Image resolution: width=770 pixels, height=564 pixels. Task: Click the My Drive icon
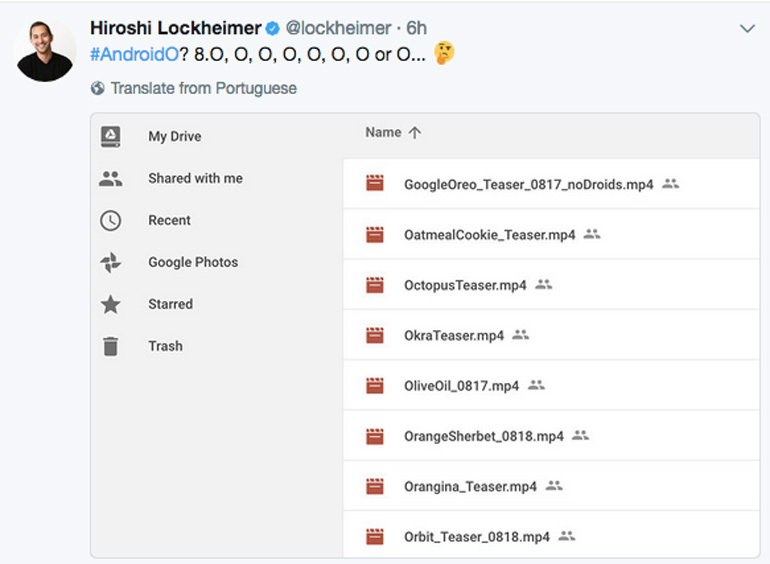click(x=111, y=137)
